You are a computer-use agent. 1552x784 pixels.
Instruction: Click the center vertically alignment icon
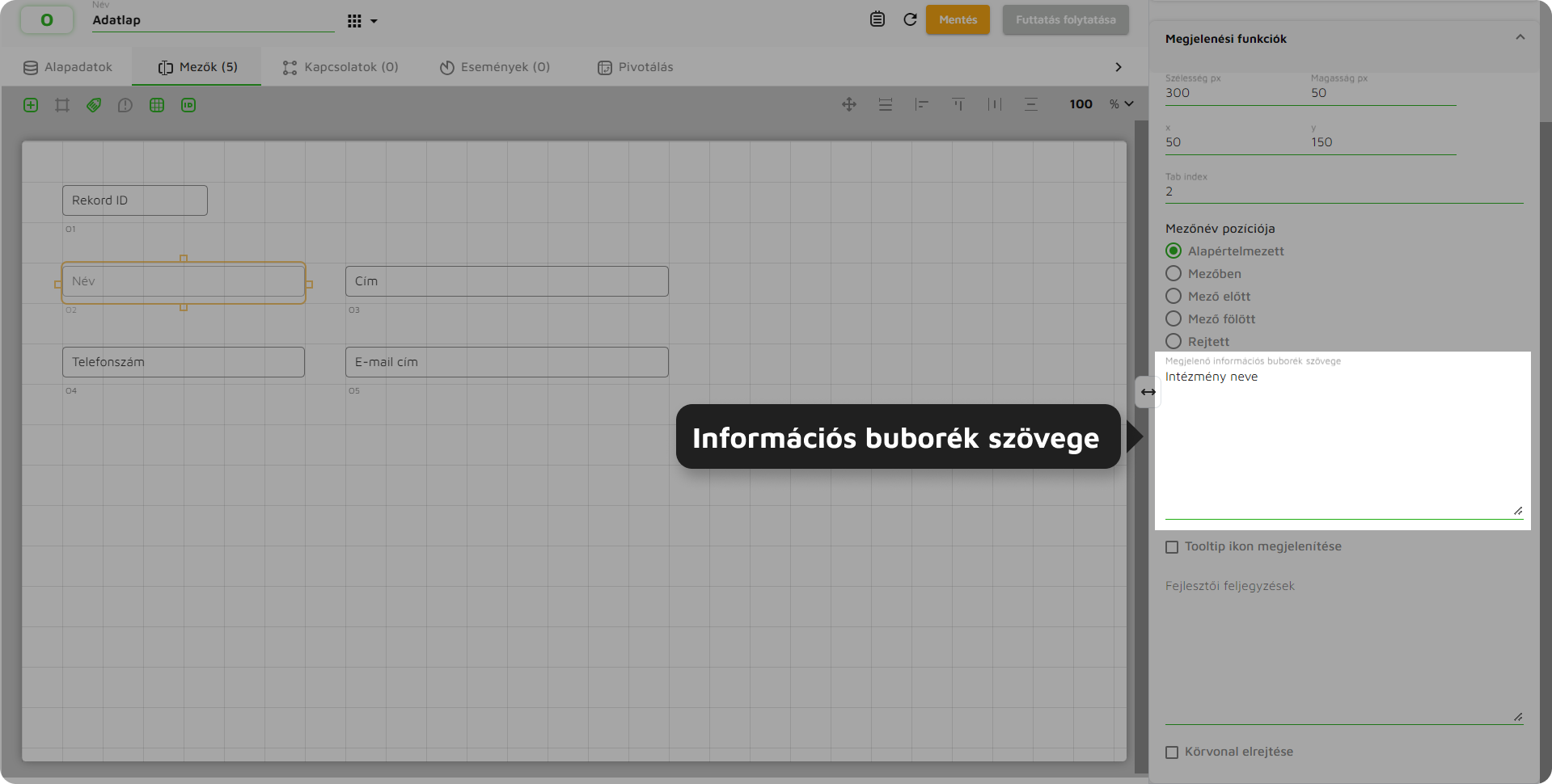pos(1031,104)
